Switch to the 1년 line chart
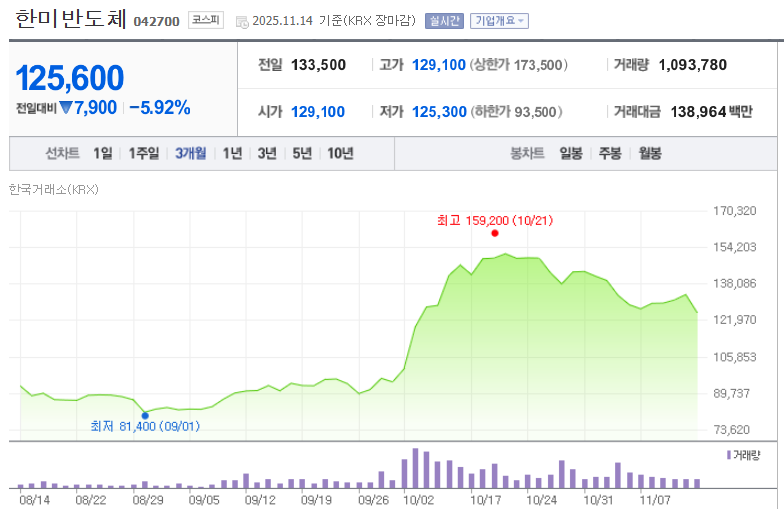Image resolution: width=784 pixels, height=509 pixels. [x=232, y=153]
